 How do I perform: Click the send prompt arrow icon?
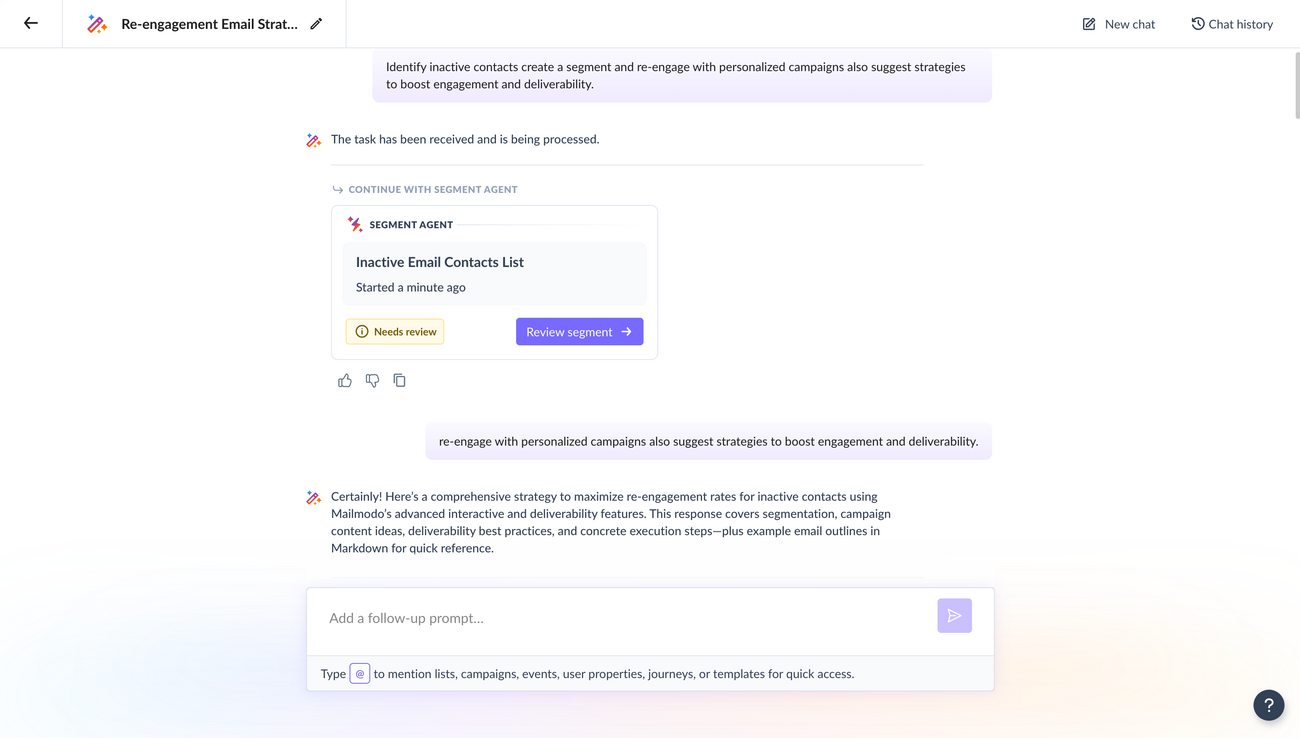tap(954, 616)
